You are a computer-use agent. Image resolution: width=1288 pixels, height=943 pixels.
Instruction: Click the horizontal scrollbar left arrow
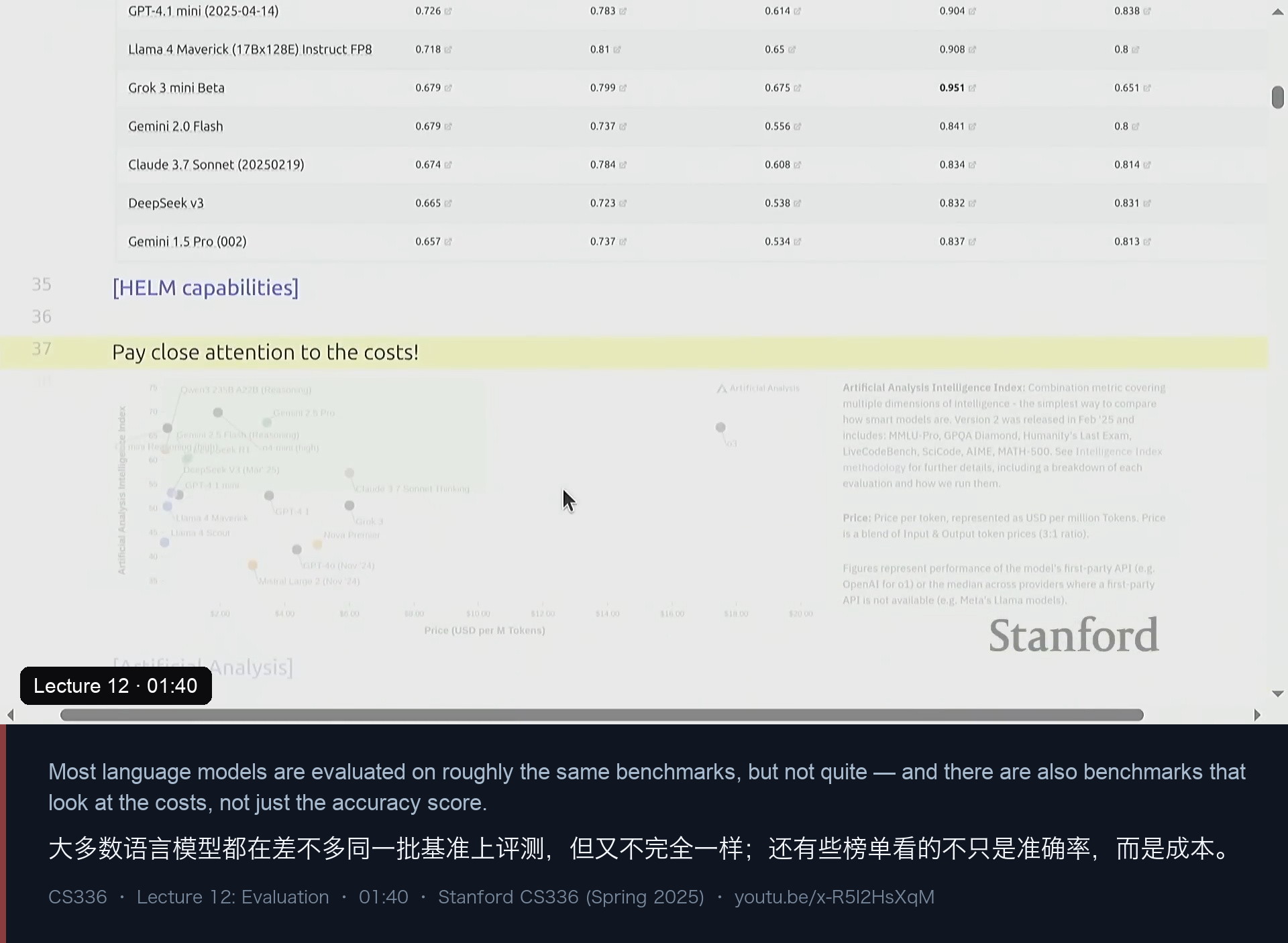tap(10, 715)
